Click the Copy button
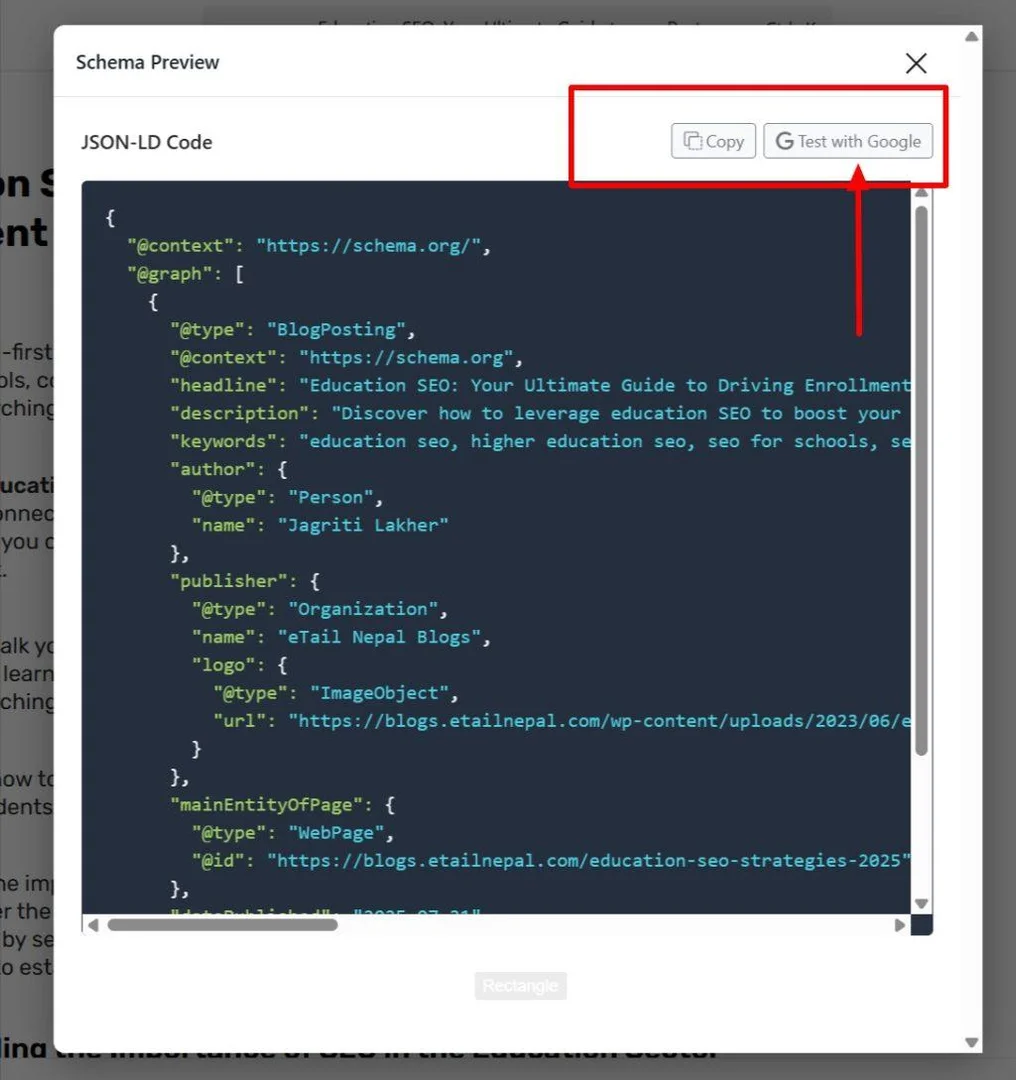The width and height of the screenshot is (1016, 1080). pyautogui.click(x=713, y=142)
